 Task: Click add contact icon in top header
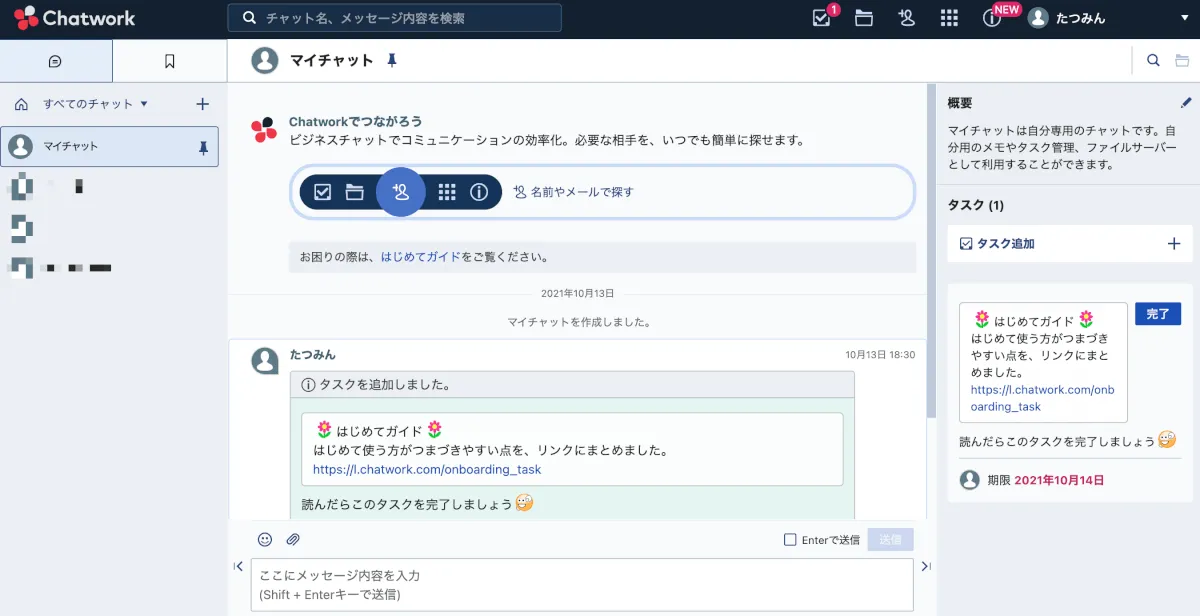coord(907,18)
